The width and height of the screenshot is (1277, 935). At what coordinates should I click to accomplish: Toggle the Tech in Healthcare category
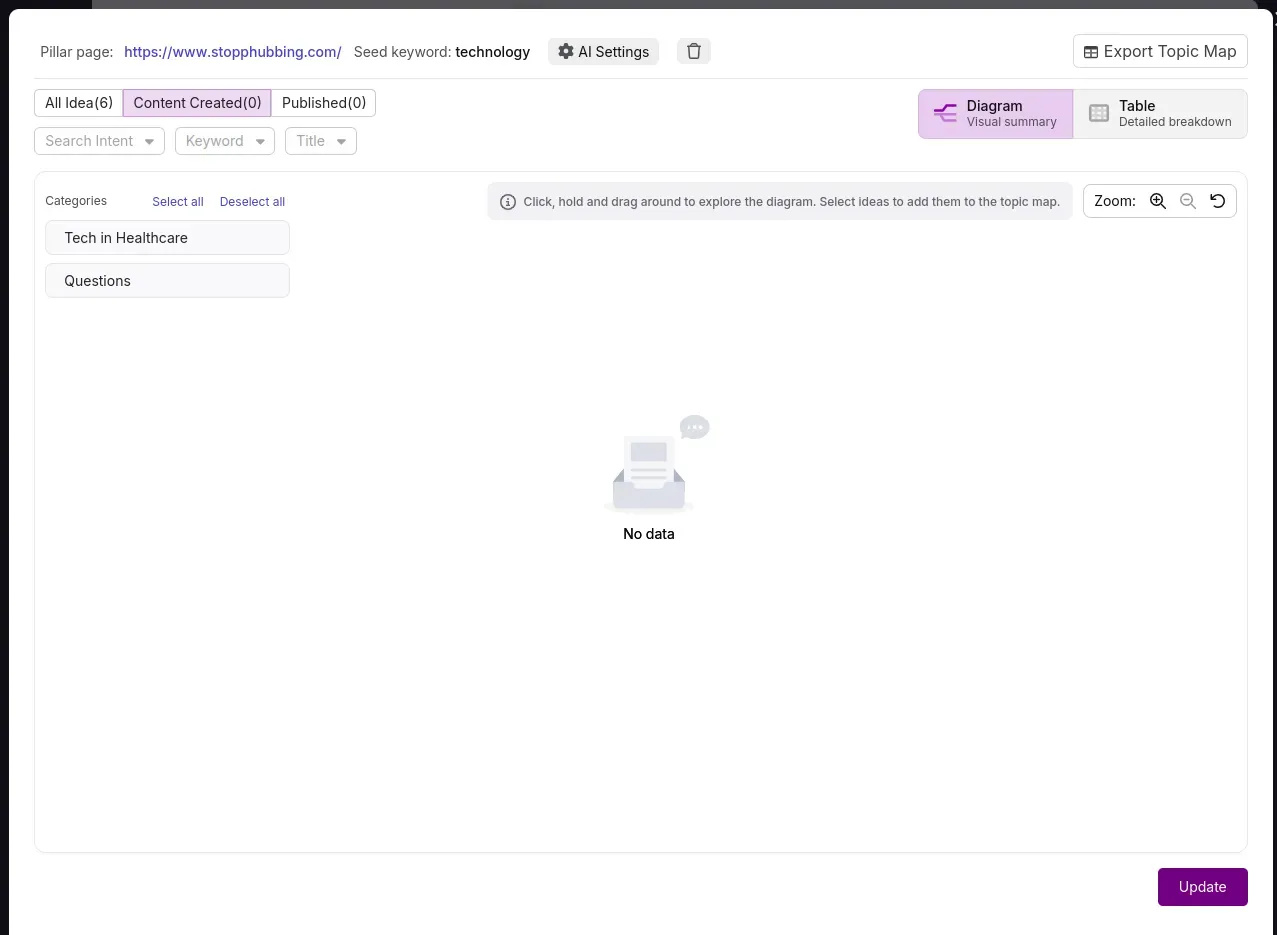pyautogui.click(x=167, y=238)
